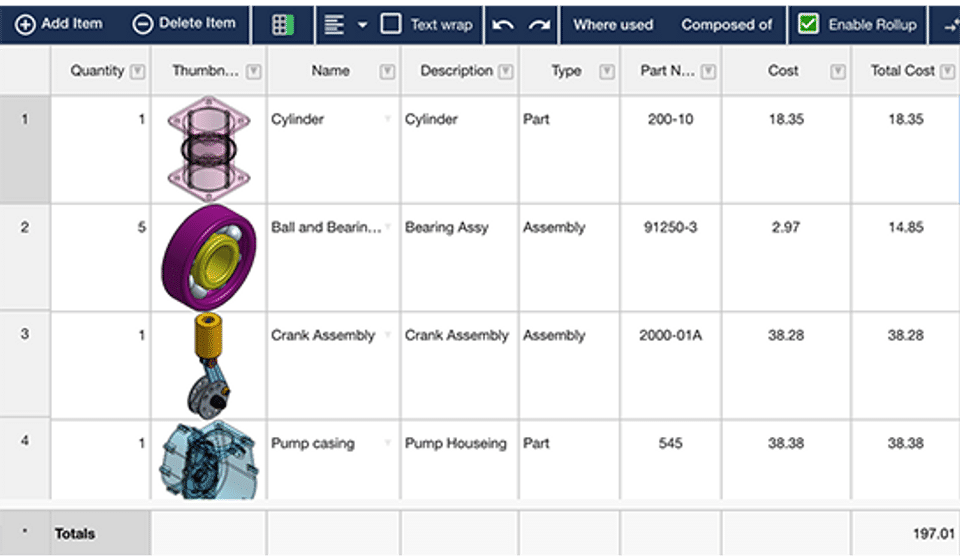The height and width of the screenshot is (560, 960).
Task: Click the undo arrow icon
Action: 503,26
